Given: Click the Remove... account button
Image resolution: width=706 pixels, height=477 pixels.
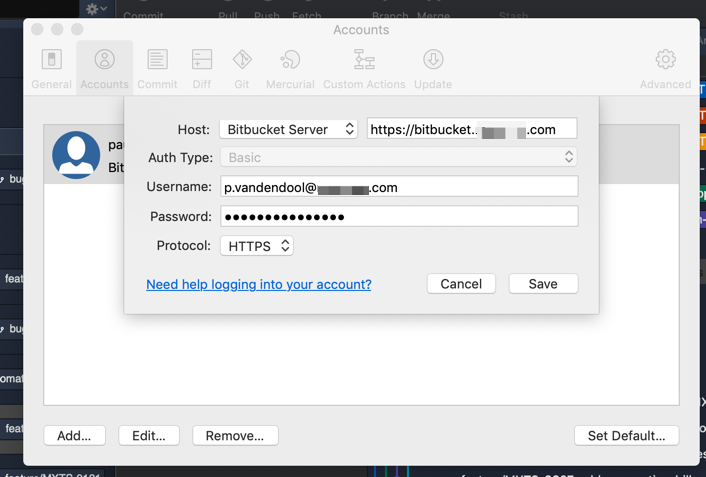Looking at the screenshot, I should point(235,436).
